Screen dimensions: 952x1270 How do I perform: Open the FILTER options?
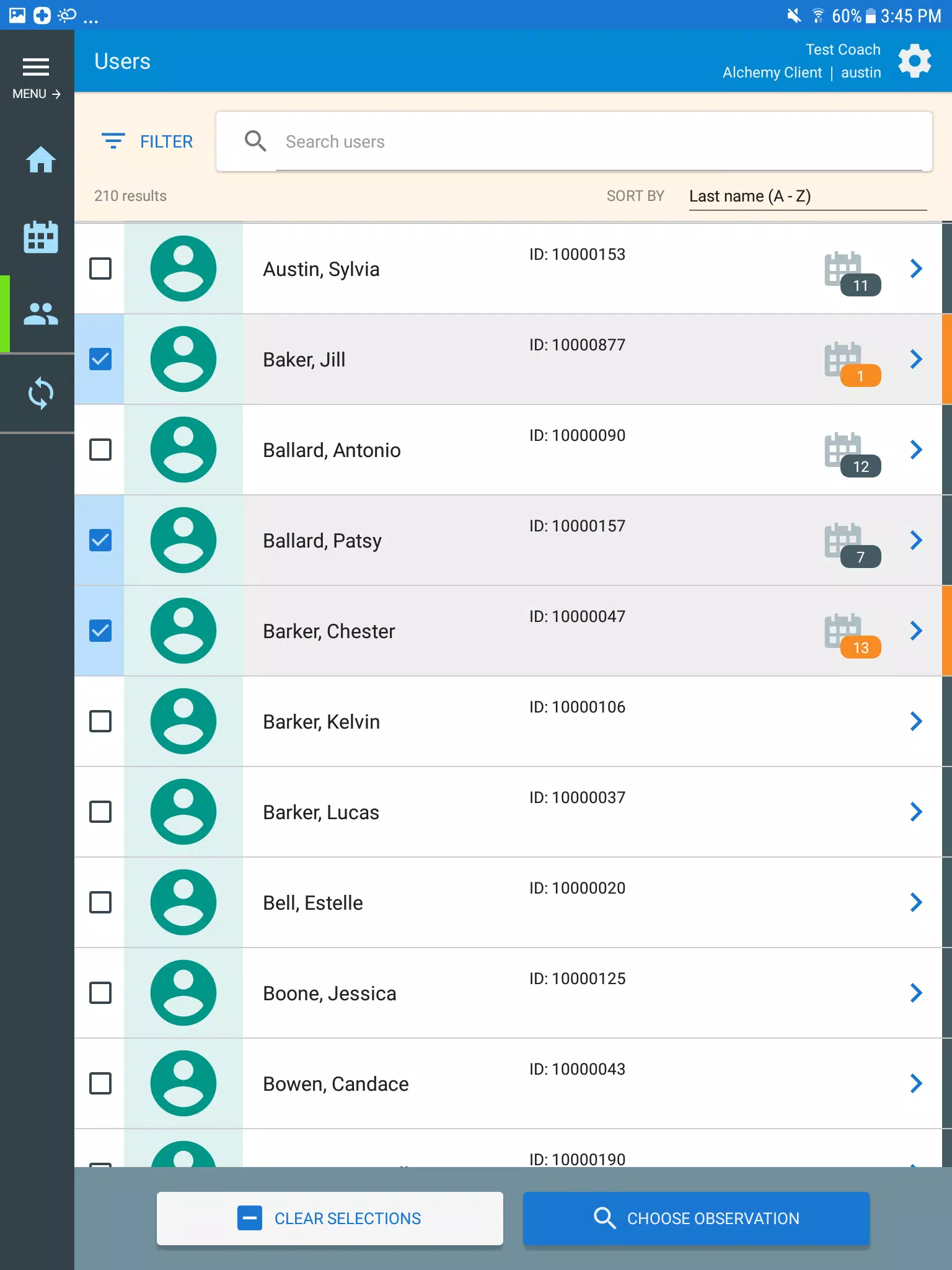[148, 141]
